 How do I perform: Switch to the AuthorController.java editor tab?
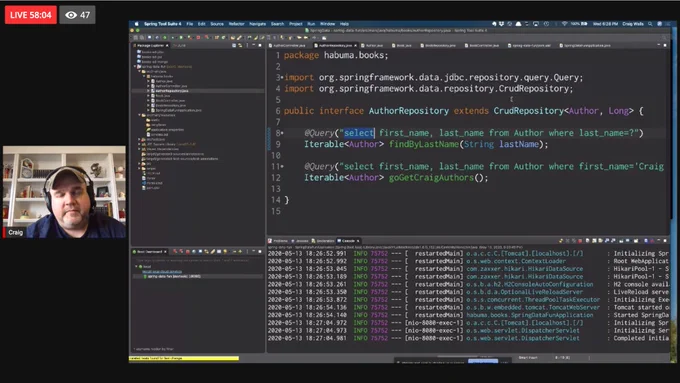click(289, 45)
